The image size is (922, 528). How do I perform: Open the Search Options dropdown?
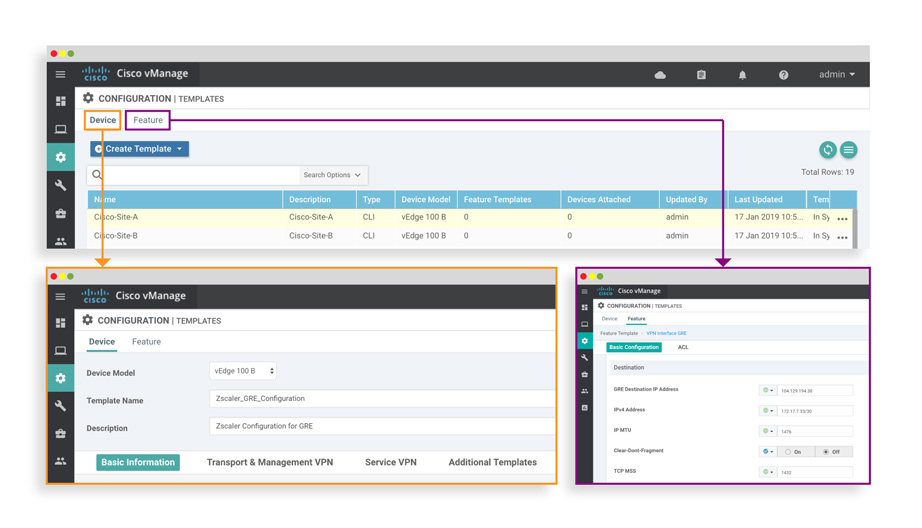click(x=332, y=175)
